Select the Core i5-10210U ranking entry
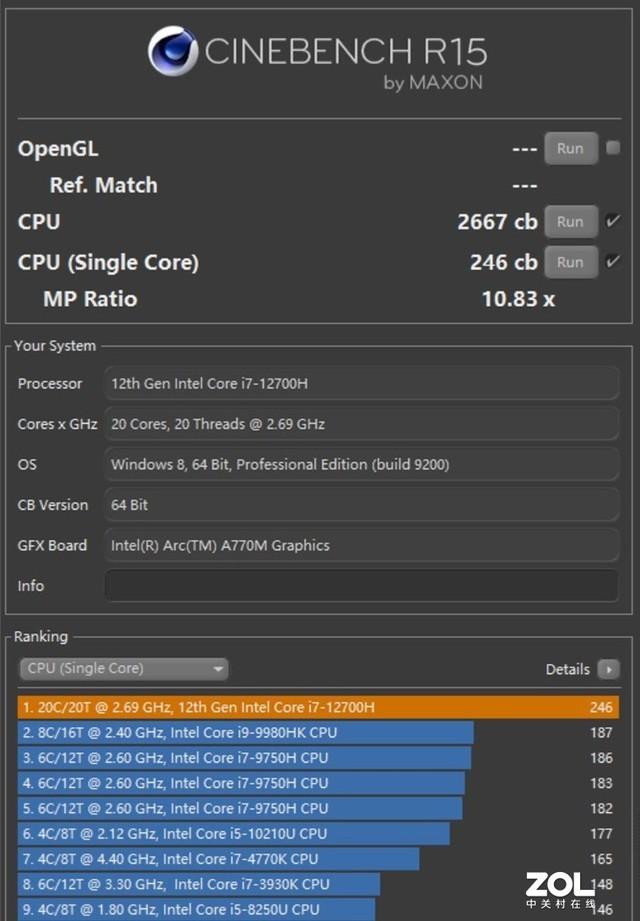 [234, 833]
